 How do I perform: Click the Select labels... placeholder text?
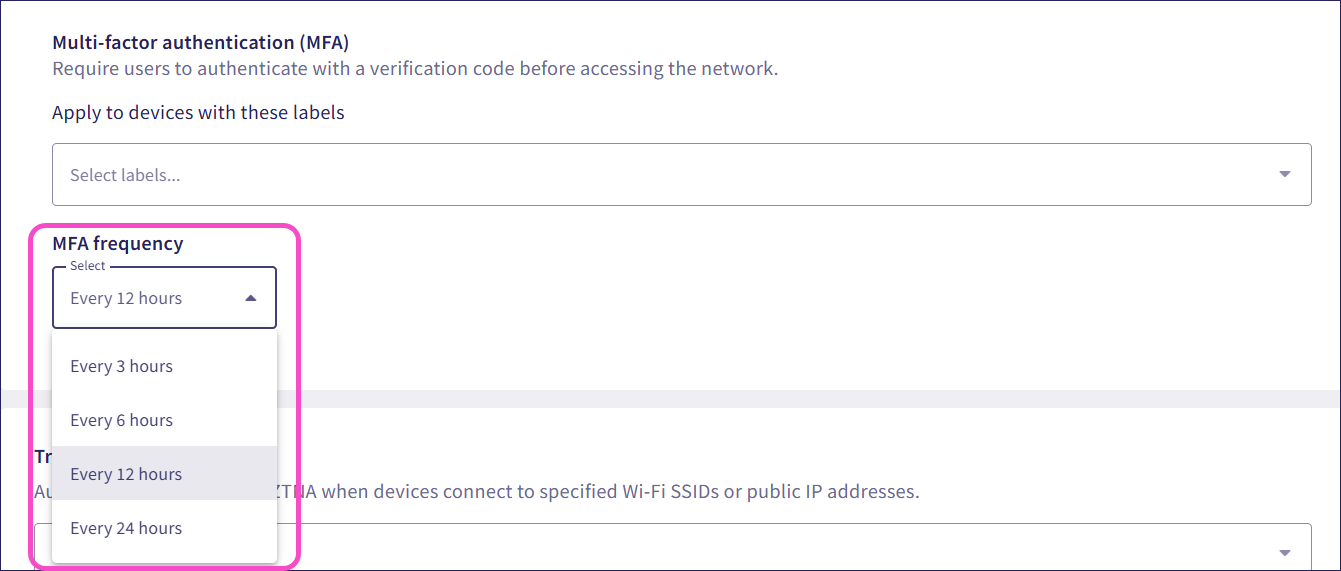[x=125, y=175]
